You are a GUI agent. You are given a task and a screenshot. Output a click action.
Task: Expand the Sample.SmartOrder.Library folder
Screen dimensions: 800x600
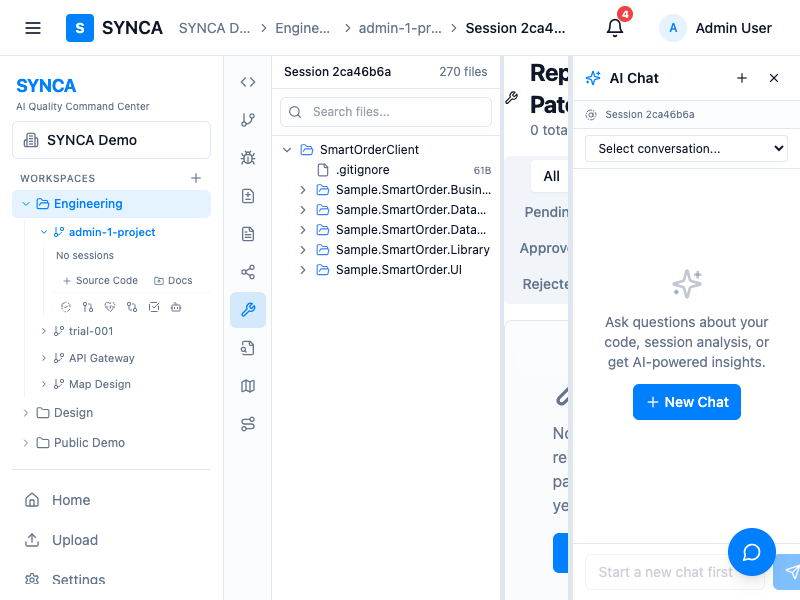303,250
